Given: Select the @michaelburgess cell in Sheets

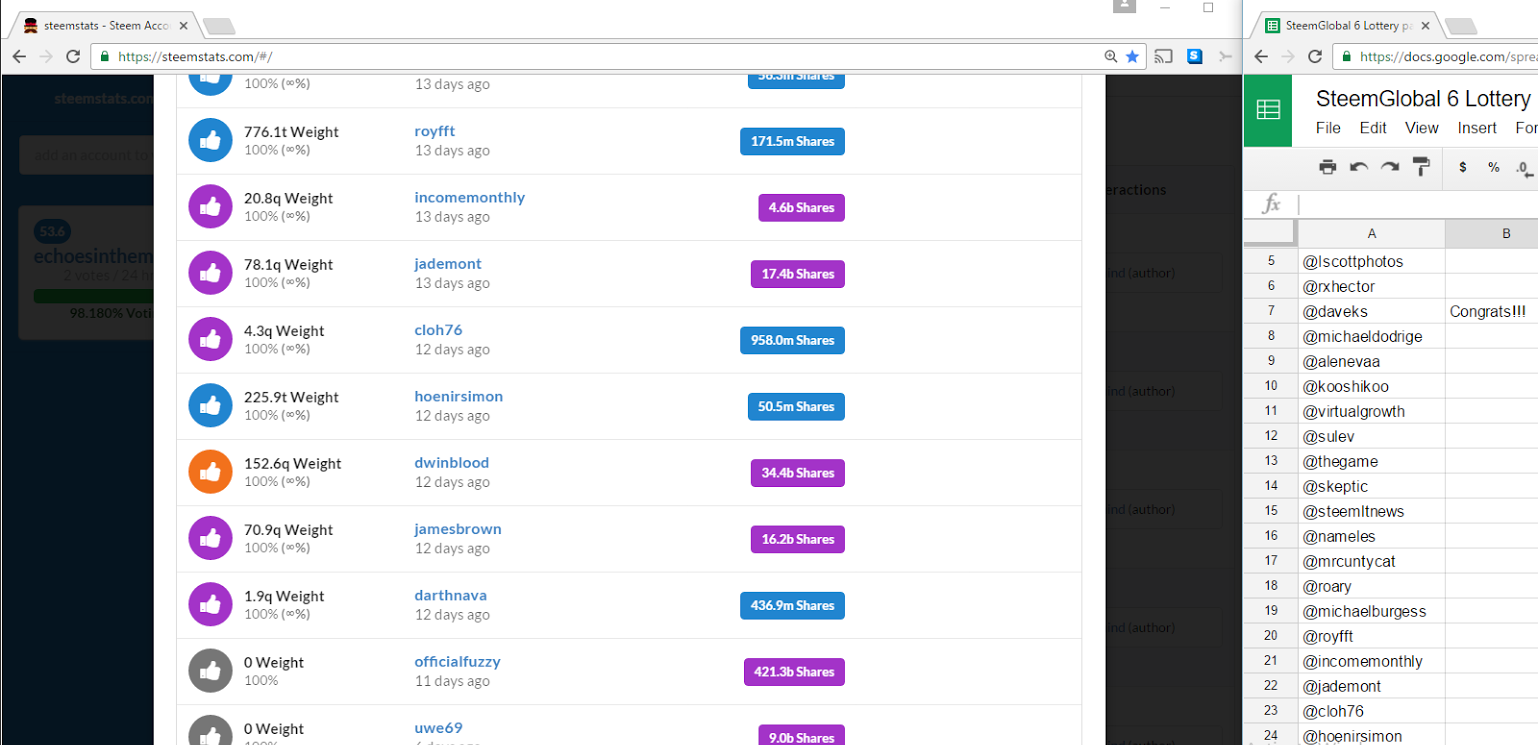Looking at the screenshot, I should pyautogui.click(x=1371, y=612).
